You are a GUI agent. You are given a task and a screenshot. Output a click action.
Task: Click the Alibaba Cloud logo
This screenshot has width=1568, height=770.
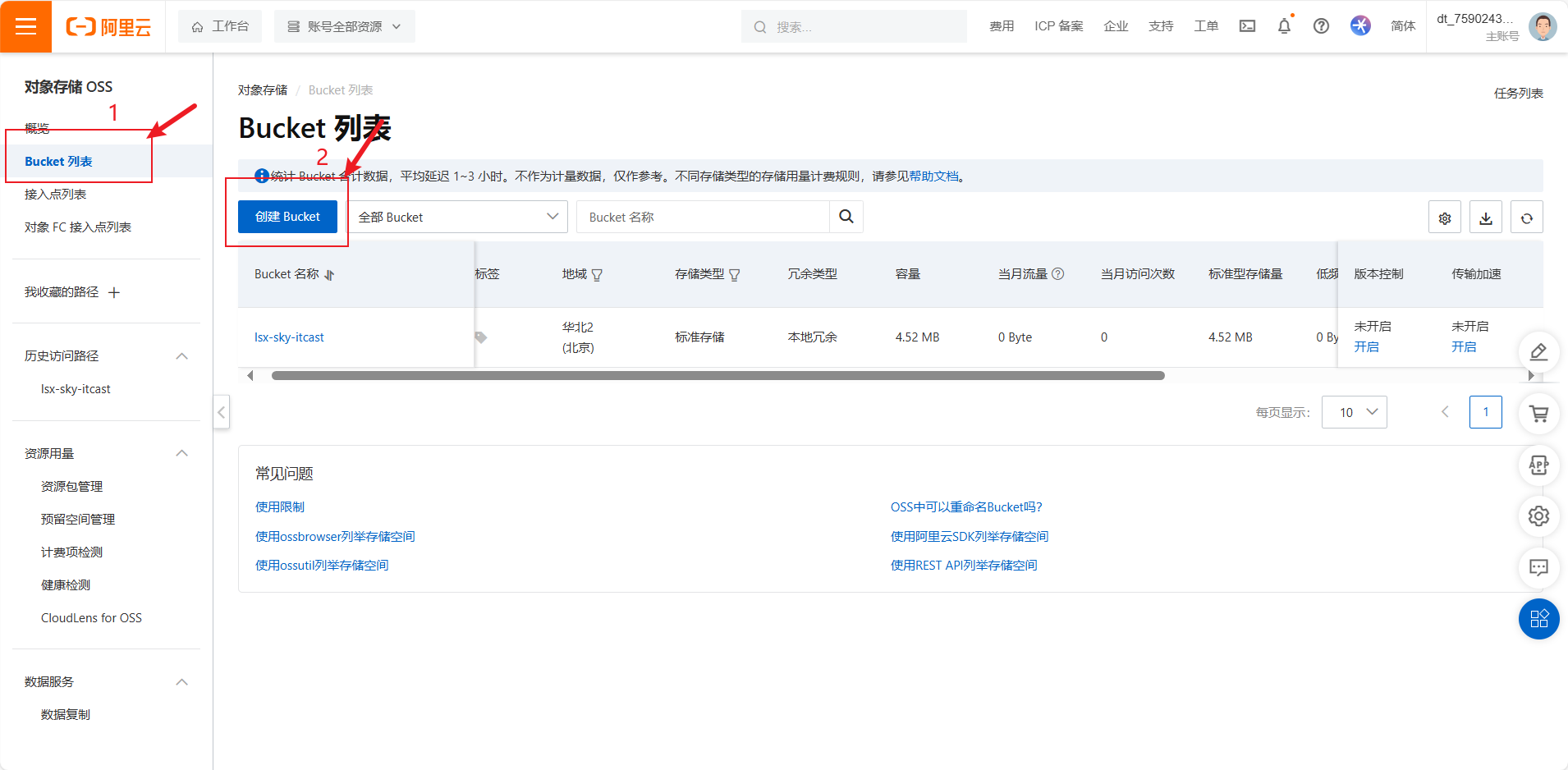point(109,25)
